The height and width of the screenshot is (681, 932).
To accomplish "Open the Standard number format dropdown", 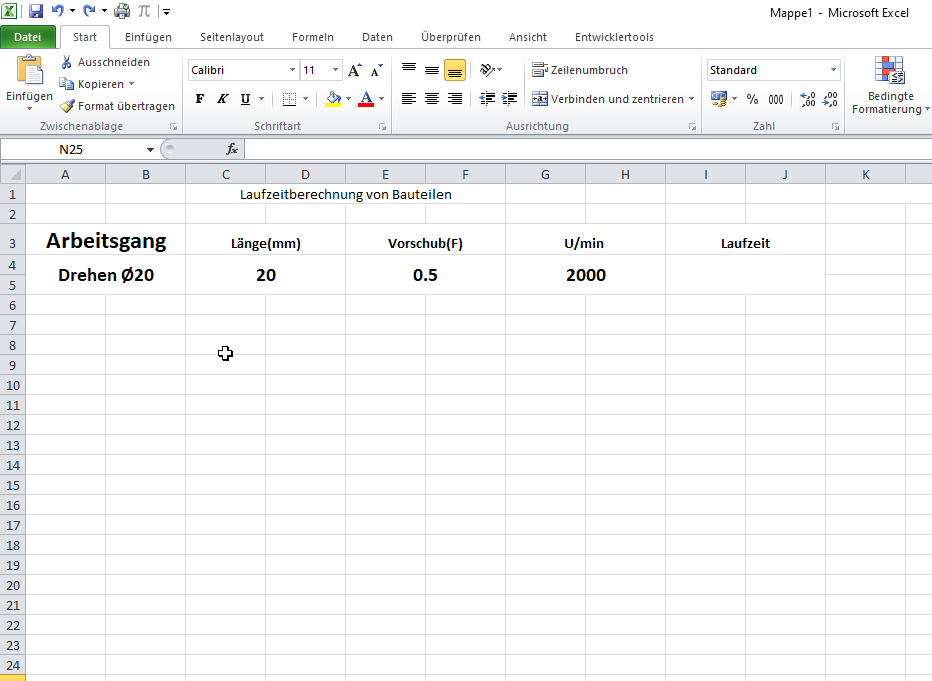I will pyautogui.click(x=833, y=70).
